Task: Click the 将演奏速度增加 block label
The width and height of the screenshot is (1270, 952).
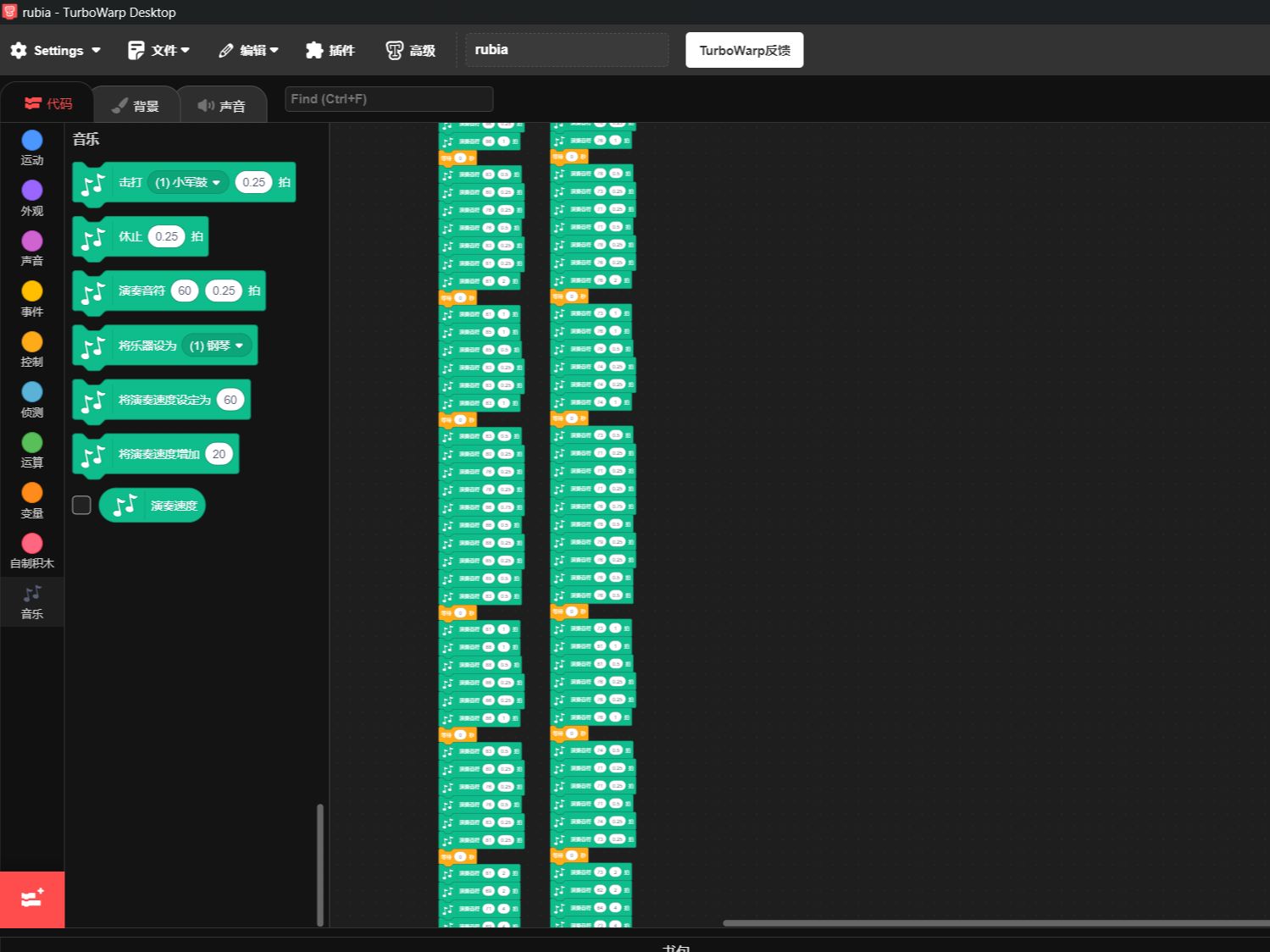Action: click(x=159, y=454)
